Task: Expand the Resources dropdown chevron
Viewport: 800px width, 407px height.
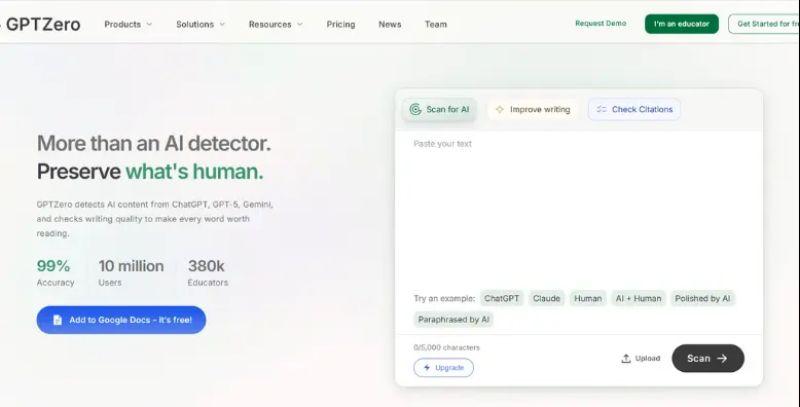Action: [299, 24]
